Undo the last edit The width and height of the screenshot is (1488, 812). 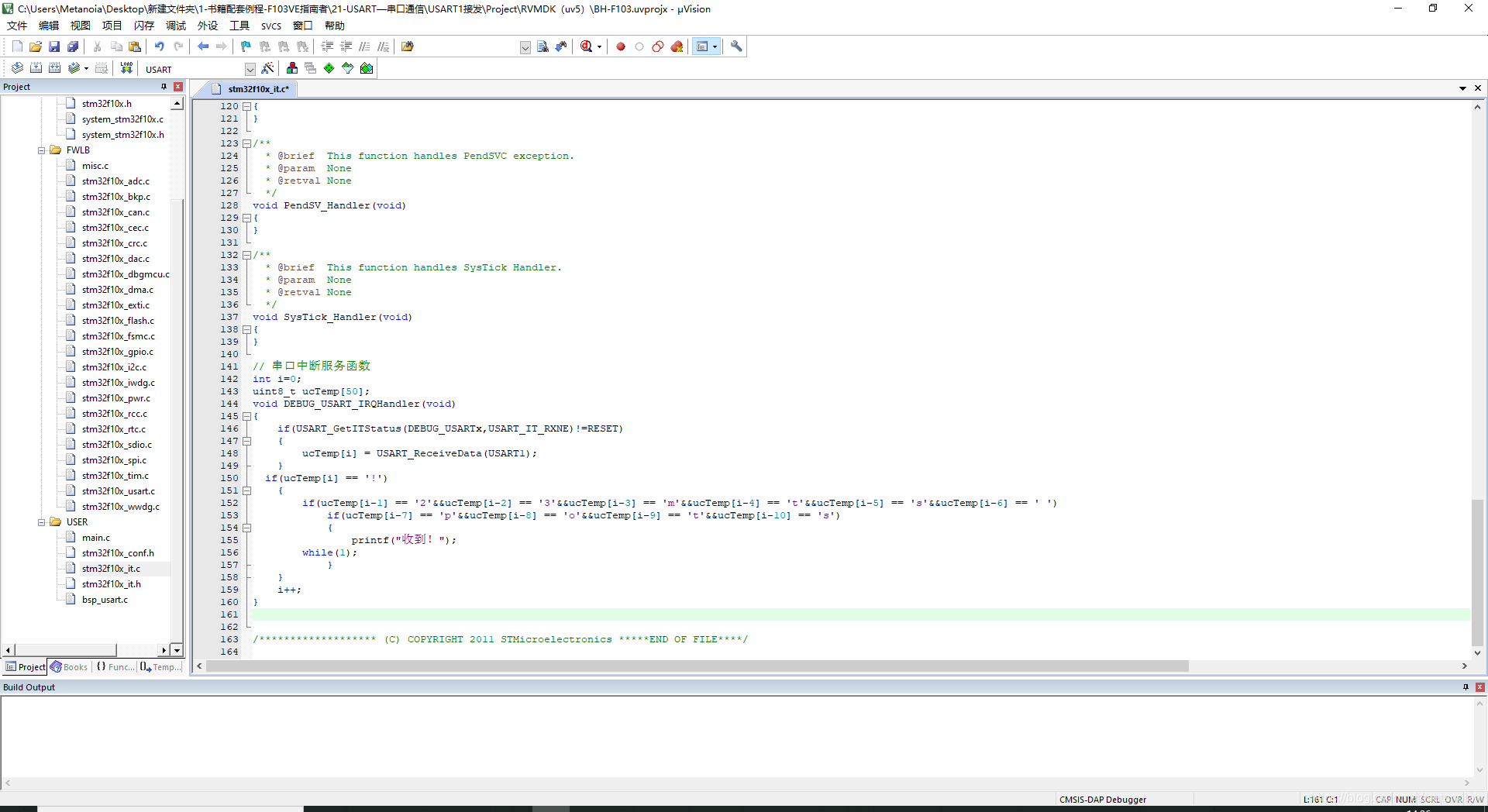pyautogui.click(x=159, y=46)
